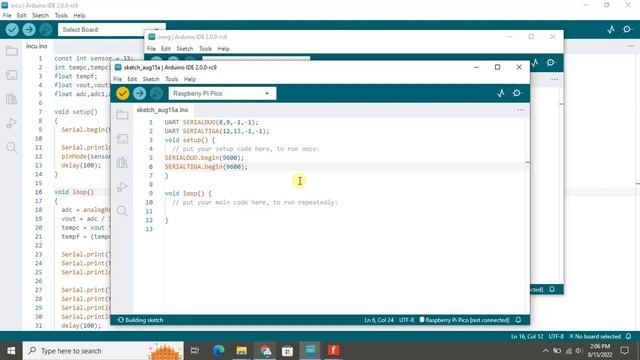Click line 6 SERIALTIGA.begin(9600); code
640x360 pixels.
tap(206, 167)
